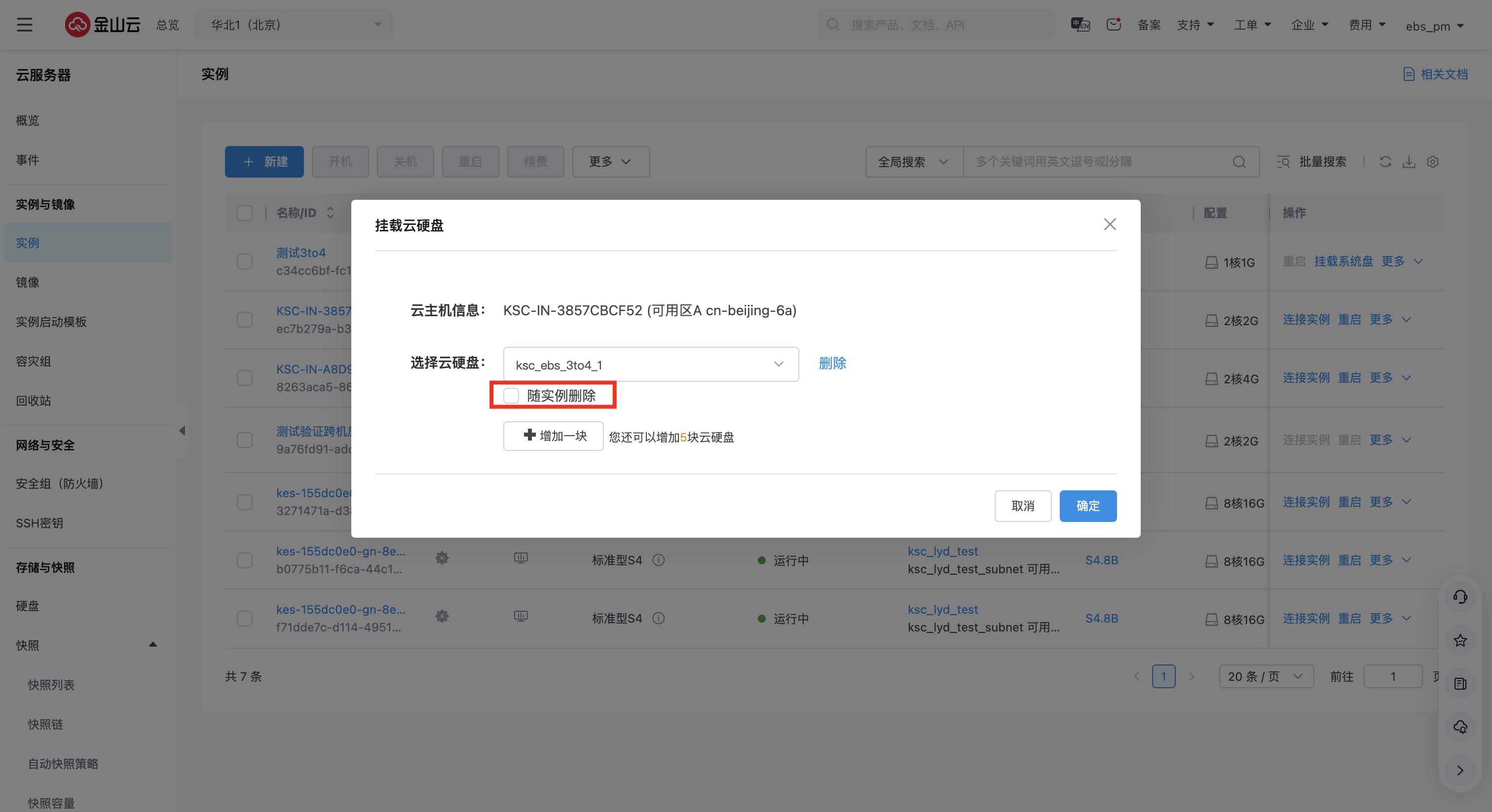
Task: Open the hamburger navigation menu
Action: point(24,25)
